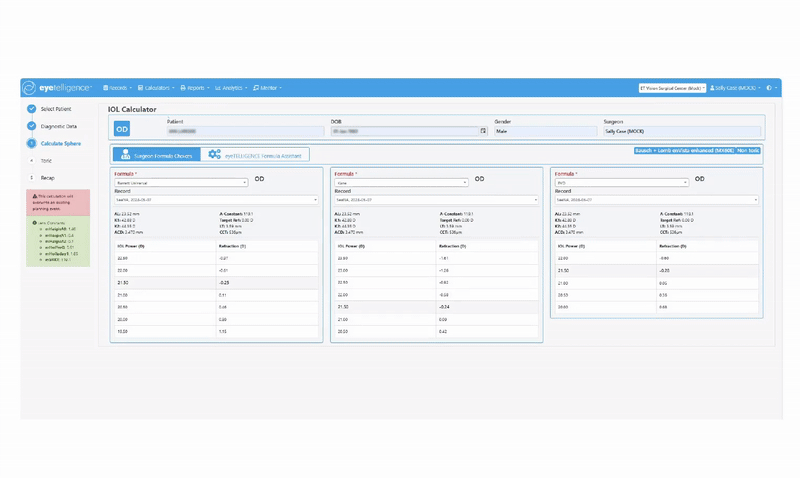Jump to the Toric step
This screenshot has width=800, height=478.
click(46, 160)
